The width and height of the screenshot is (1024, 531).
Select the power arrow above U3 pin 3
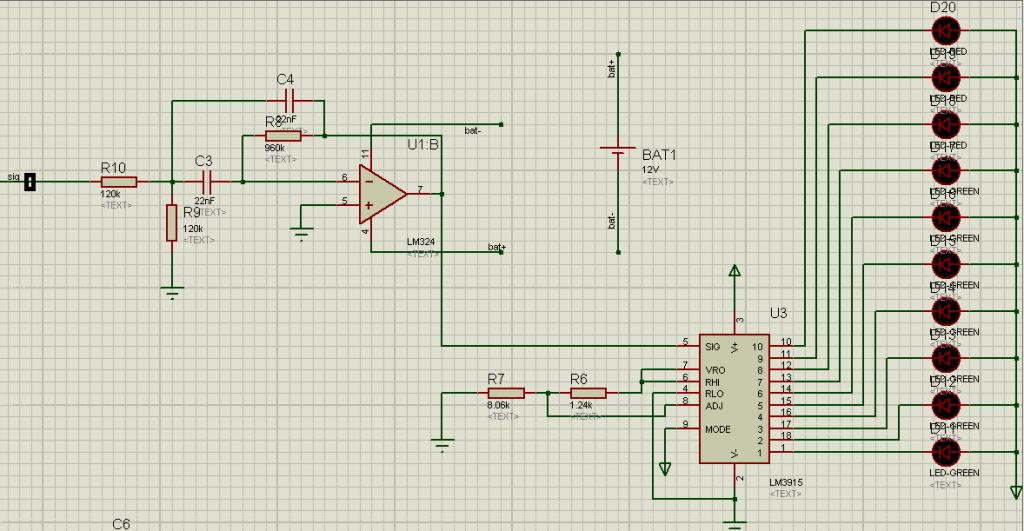point(735,272)
